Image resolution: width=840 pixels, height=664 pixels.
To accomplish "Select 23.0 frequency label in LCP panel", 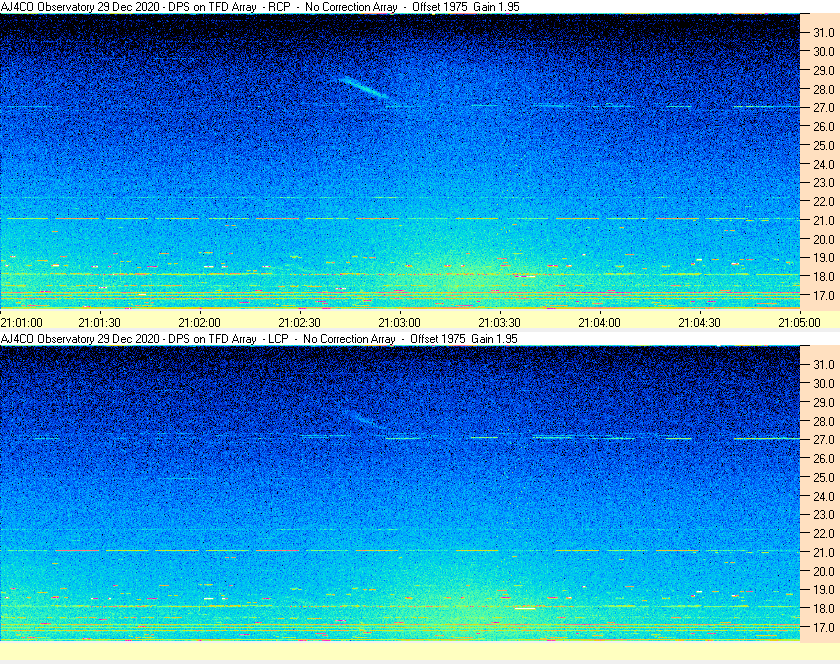I will pyautogui.click(x=824, y=514).
